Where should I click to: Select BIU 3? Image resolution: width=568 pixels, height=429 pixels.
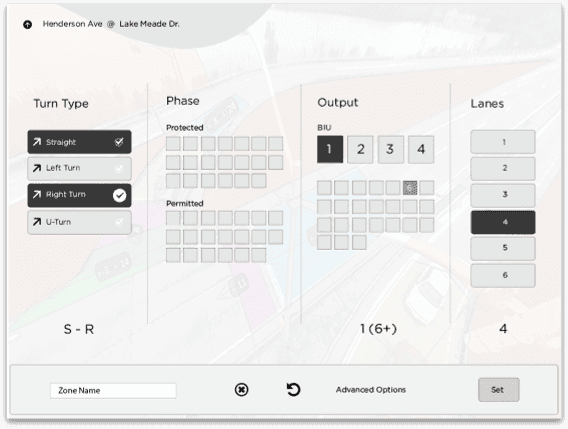click(x=390, y=149)
